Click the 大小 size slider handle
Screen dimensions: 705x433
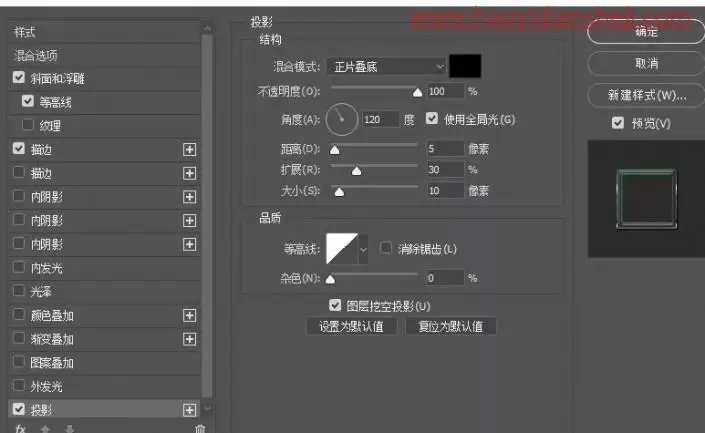pos(339,192)
